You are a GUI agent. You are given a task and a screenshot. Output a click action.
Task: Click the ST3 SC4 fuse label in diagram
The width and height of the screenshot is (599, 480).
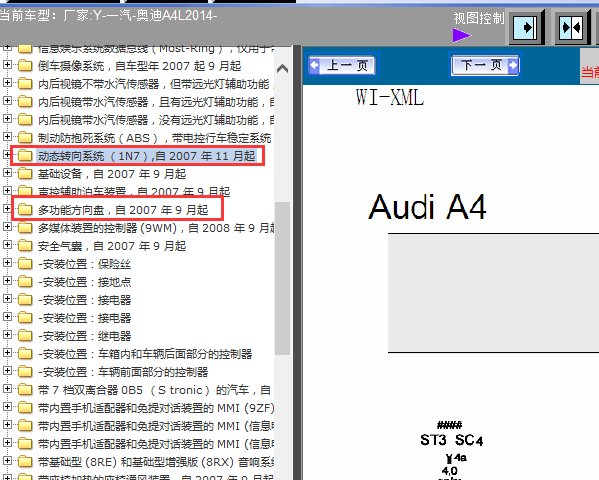pos(452,440)
